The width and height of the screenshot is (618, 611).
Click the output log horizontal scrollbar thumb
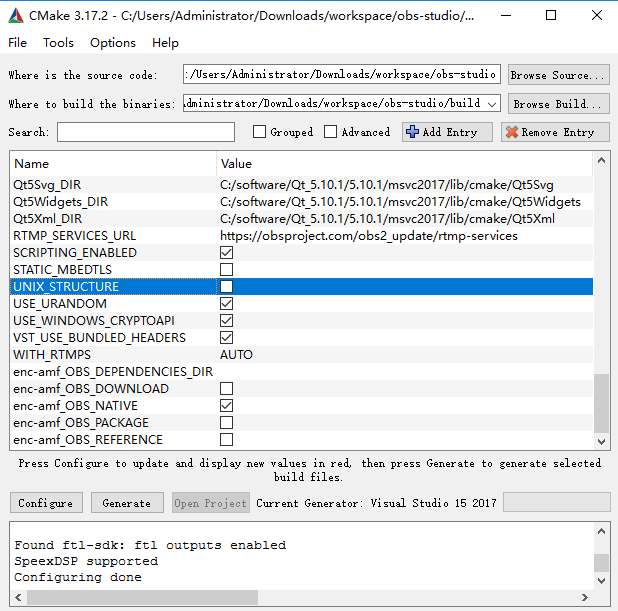pyautogui.click(x=142, y=597)
